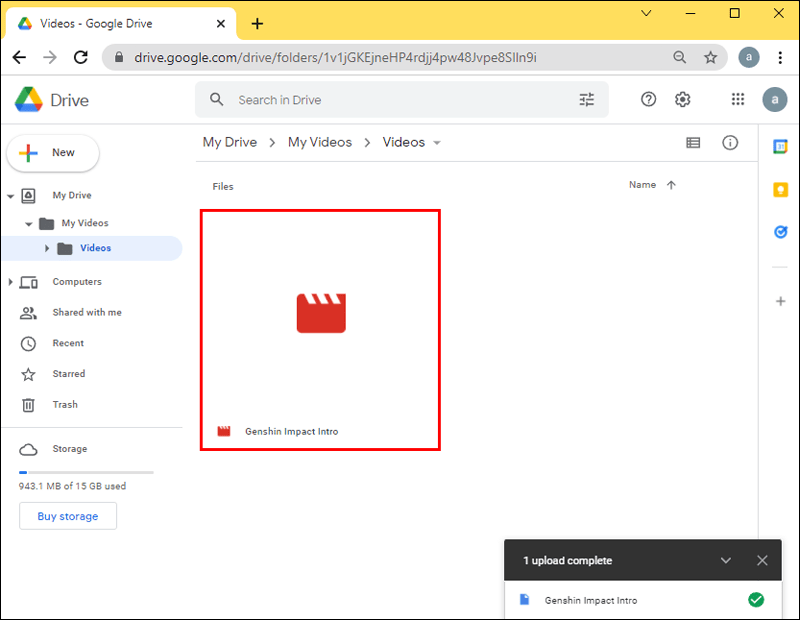800x620 pixels.
Task: Open search filter options icon
Action: pyautogui.click(x=587, y=100)
